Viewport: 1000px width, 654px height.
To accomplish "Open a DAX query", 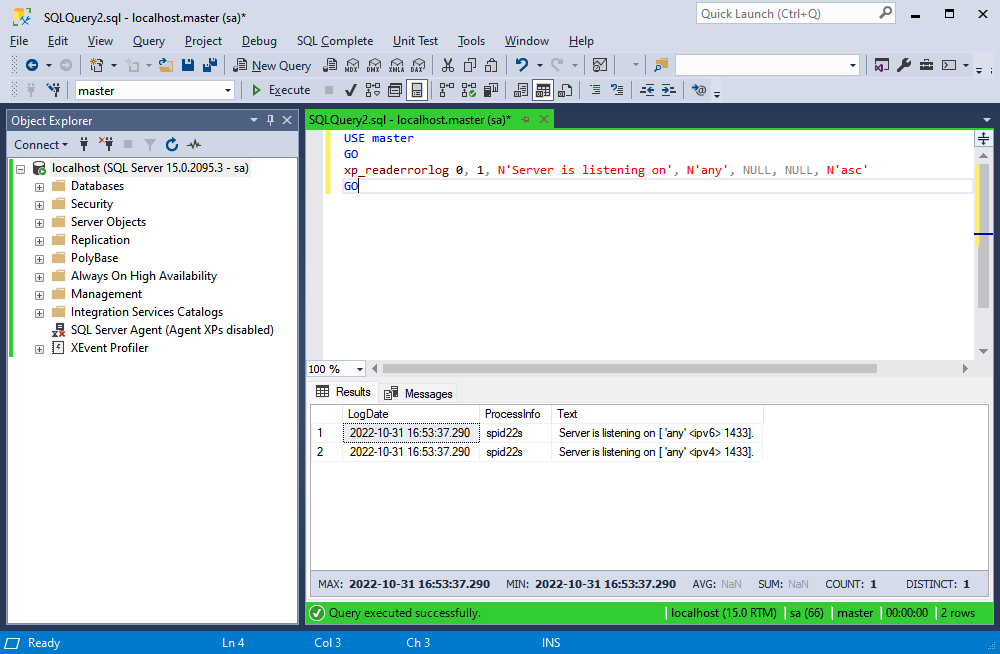I will (418, 65).
